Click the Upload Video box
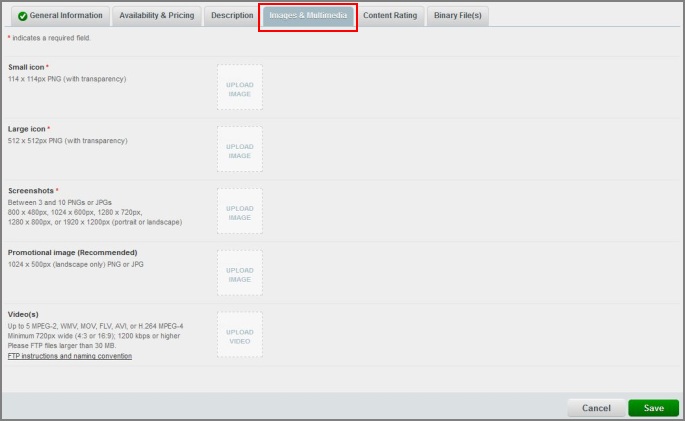The image size is (685, 421). click(x=240, y=336)
